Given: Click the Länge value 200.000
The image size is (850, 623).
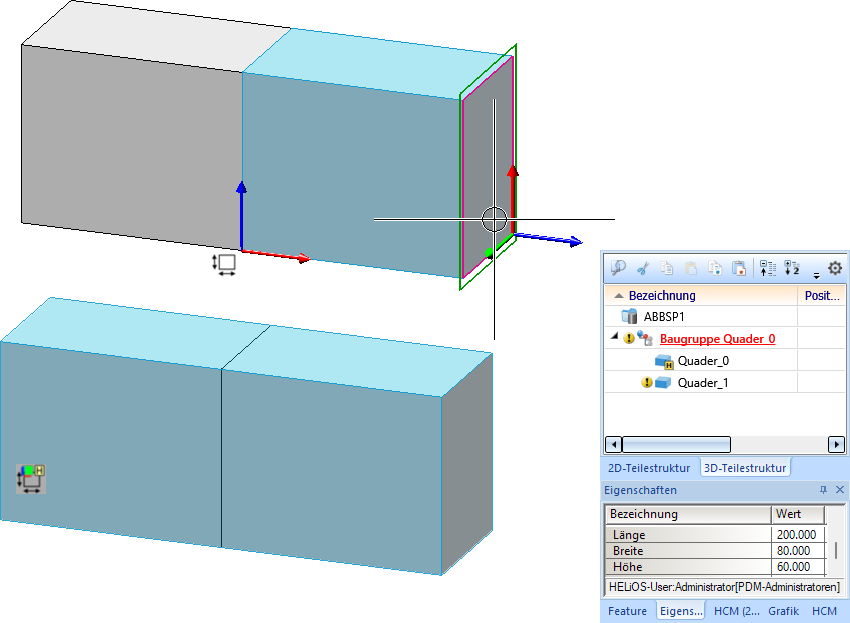Looking at the screenshot, I should [796, 535].
